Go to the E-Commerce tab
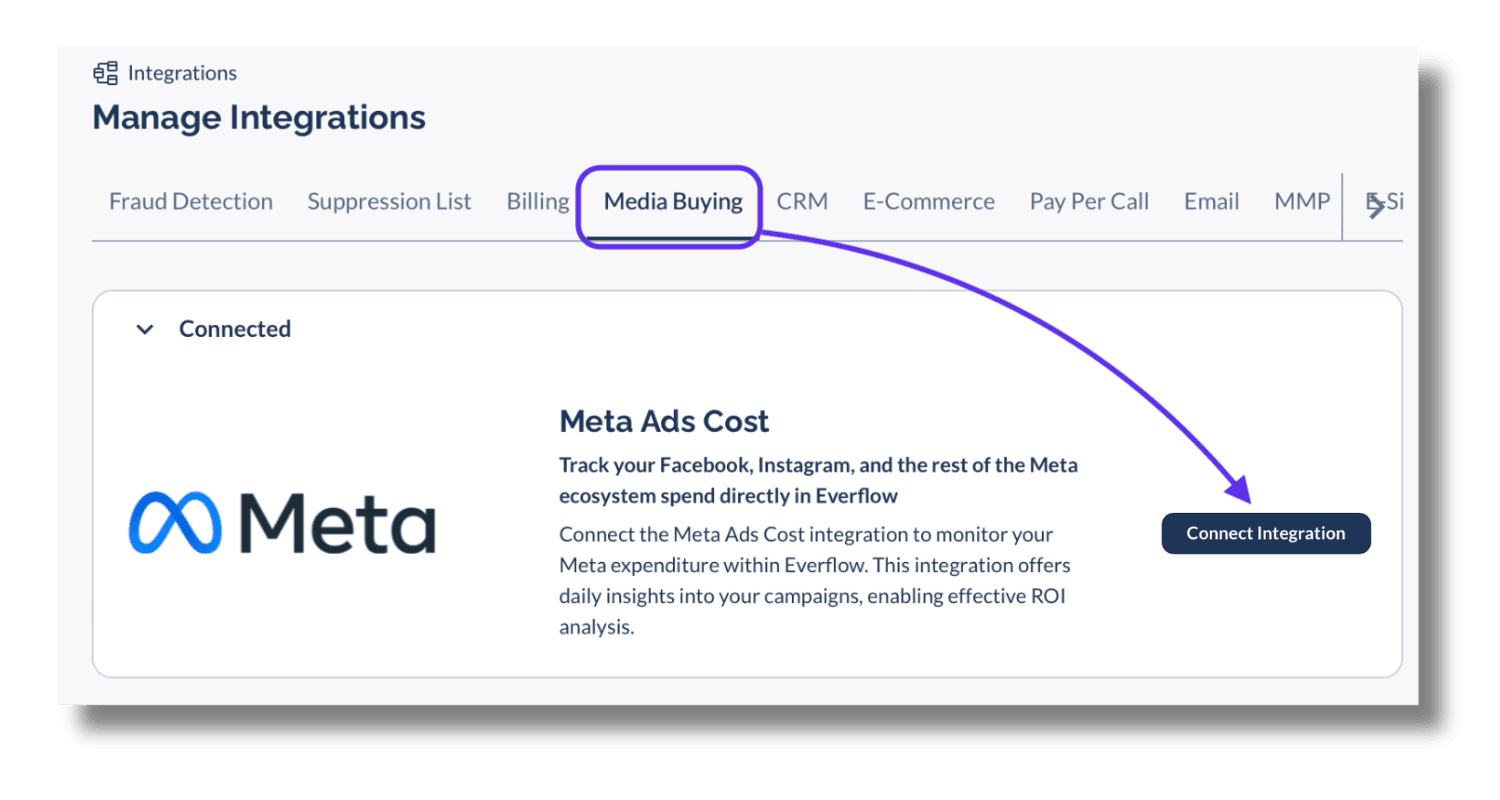The width and height of the screenshot is (1500, 800). tap(929, 202)
